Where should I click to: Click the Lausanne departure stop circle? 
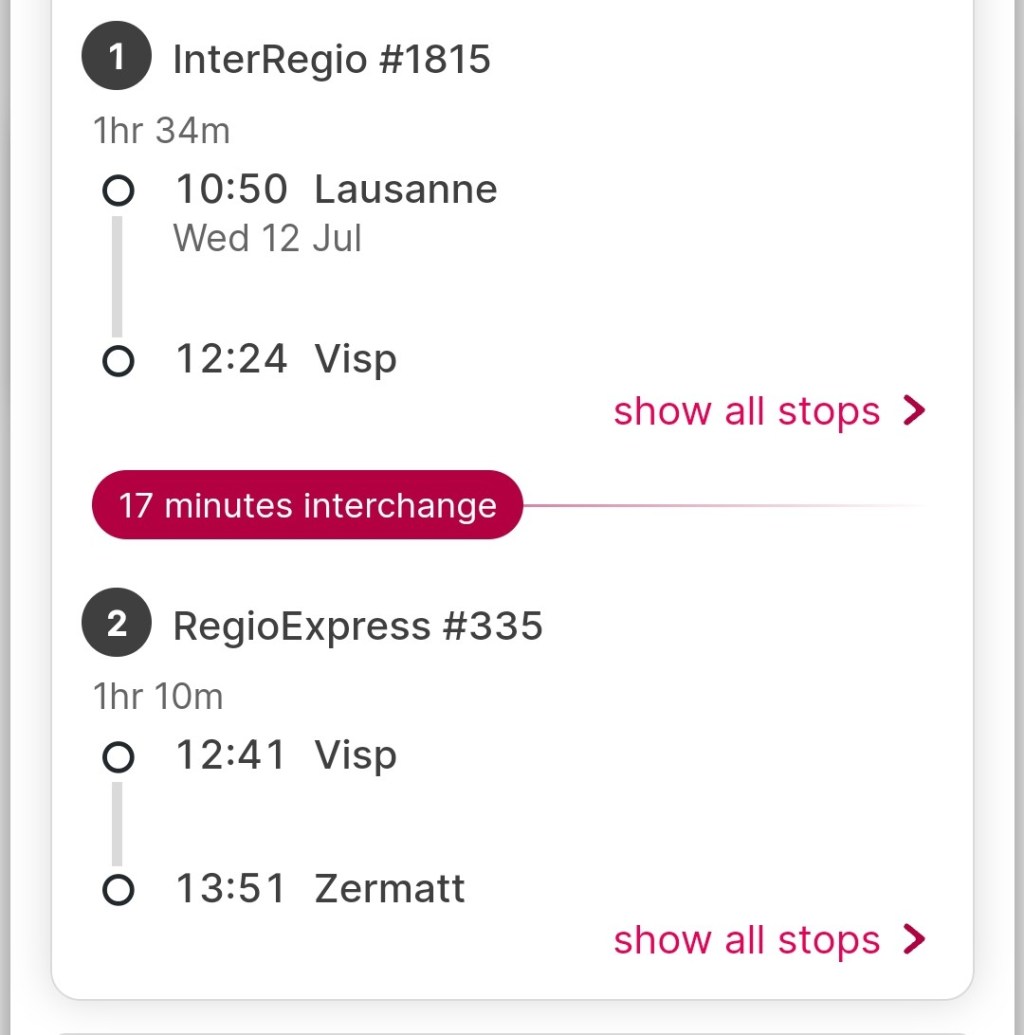118,190
